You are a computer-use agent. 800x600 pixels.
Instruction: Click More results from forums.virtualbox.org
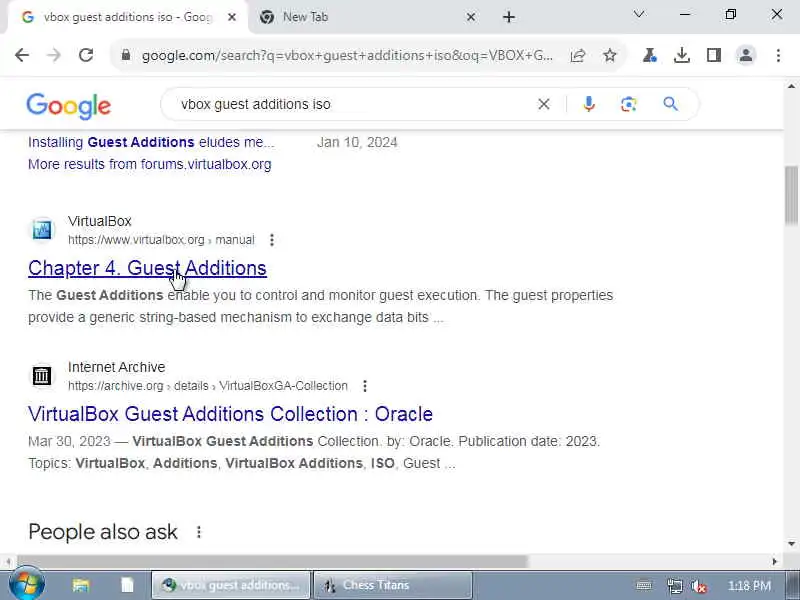click(x=149, y=164)
